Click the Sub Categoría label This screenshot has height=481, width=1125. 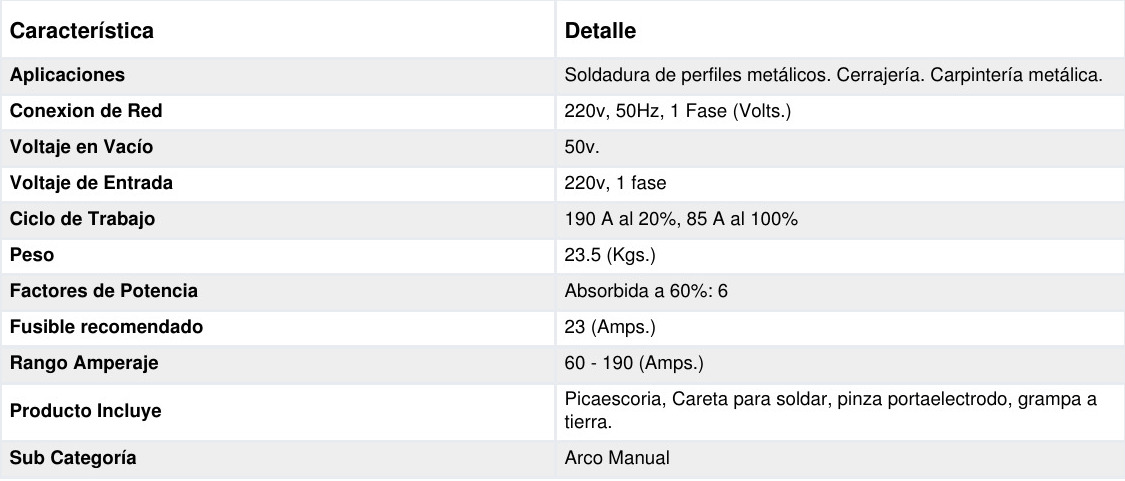(73, 458)
